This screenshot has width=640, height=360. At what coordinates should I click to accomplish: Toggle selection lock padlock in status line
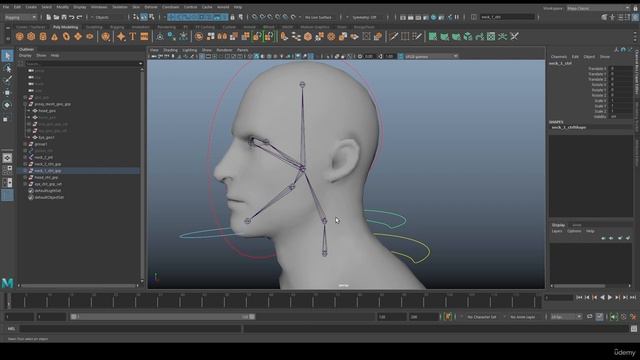[x=233, y=17]
